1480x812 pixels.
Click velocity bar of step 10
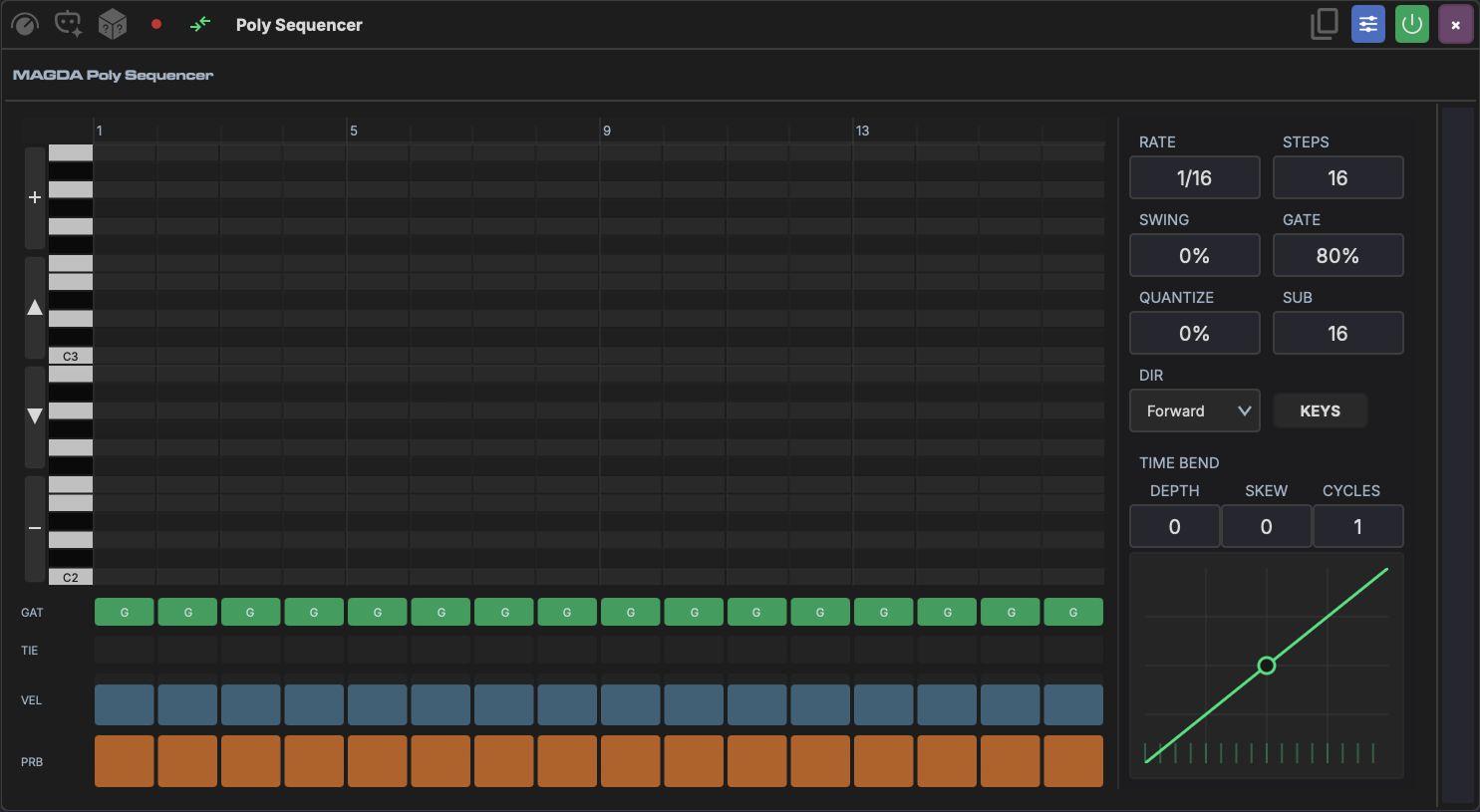tap(694, 704)
